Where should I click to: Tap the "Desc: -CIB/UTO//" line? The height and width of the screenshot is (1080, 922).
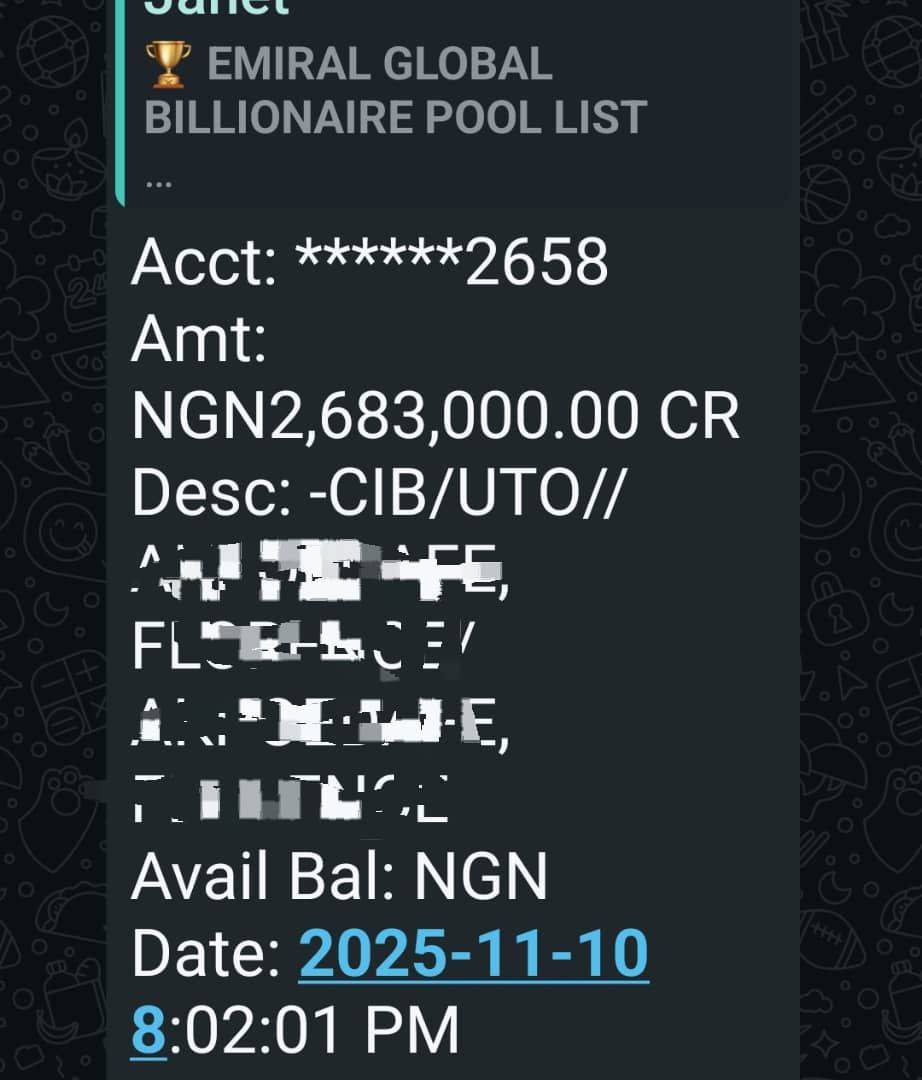tap(375, 493)
